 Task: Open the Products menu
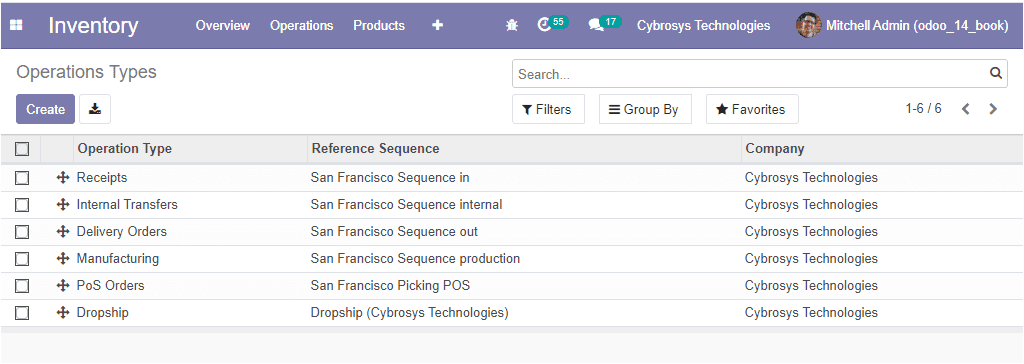[379, 25]
